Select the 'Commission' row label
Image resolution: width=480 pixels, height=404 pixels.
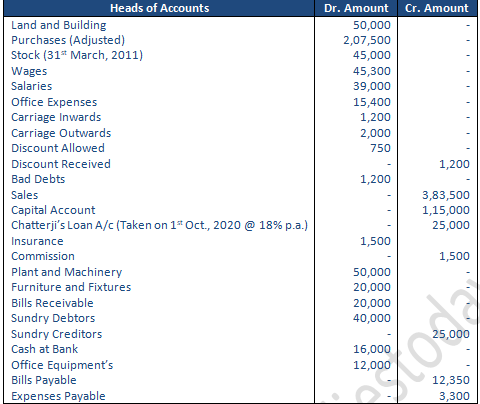[43, 256]
